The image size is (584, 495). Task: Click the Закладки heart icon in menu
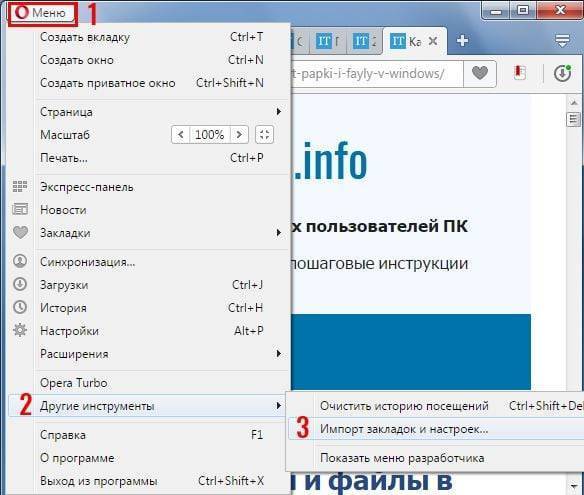pos(20,232)
